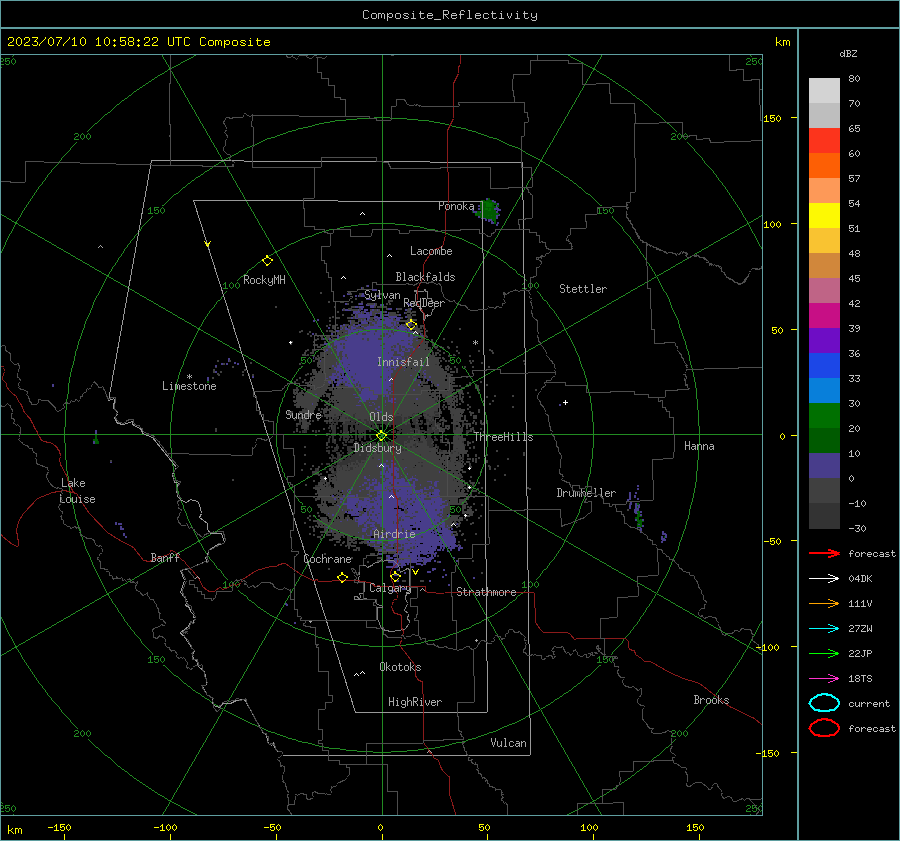The width and height of the screenshot is (900, 841).
Task: Click the green echo cell beside Ponoka
Action: click(x=488, y=211)
